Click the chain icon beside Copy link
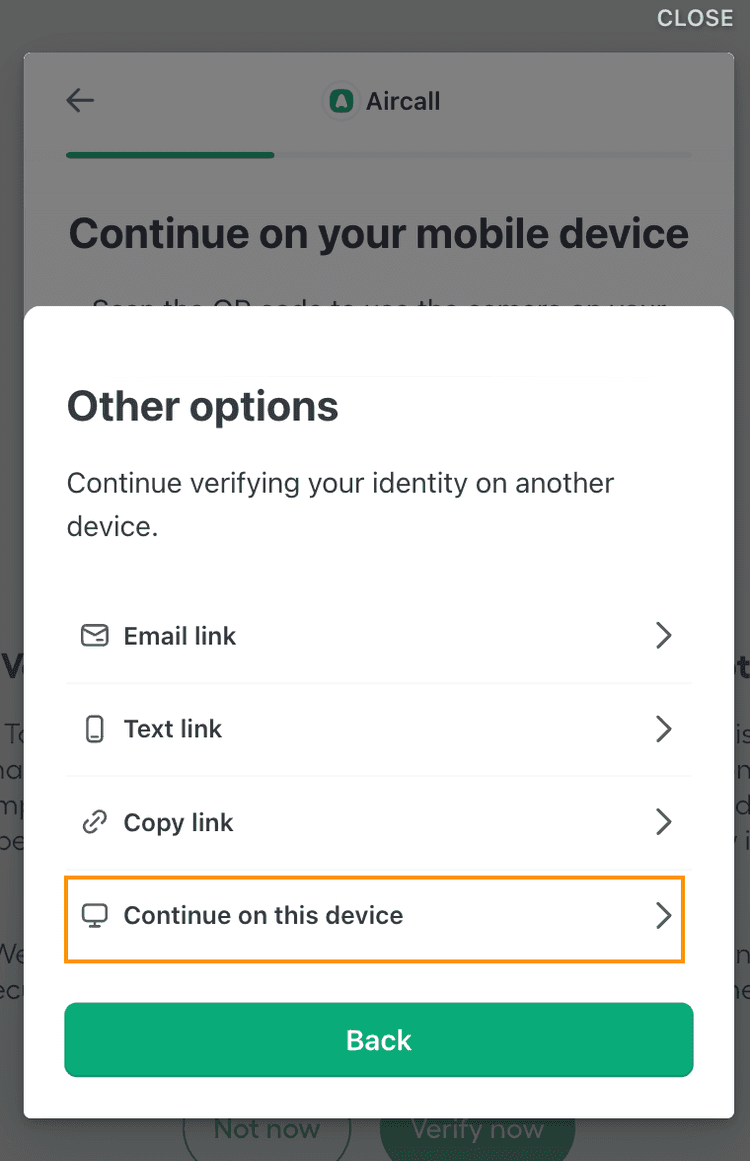 tap(95, 823)
